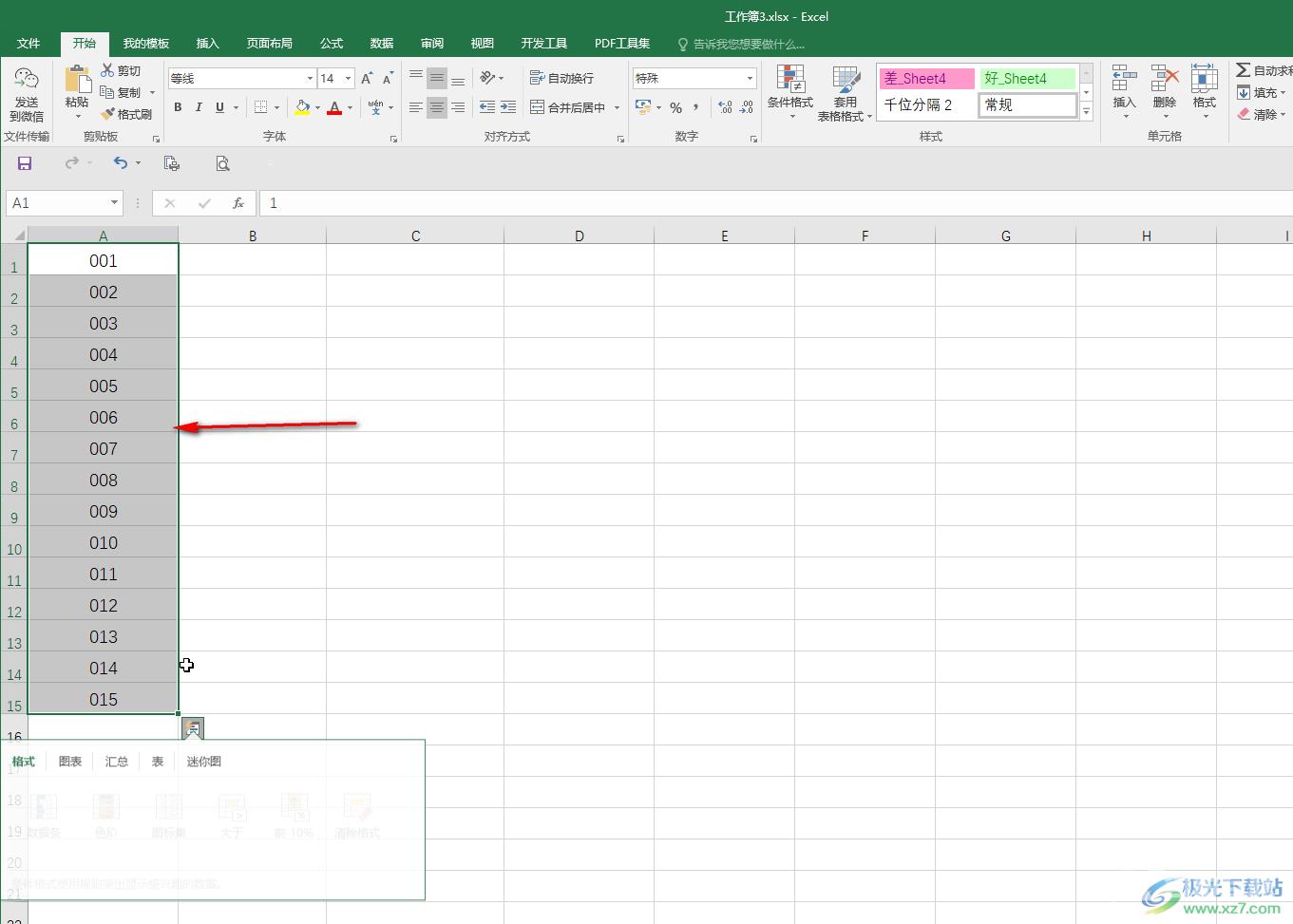The height and width of the screenshot is (924, 1293).
Task: Increase font size with the larger A icon
Action: point(367,79)
